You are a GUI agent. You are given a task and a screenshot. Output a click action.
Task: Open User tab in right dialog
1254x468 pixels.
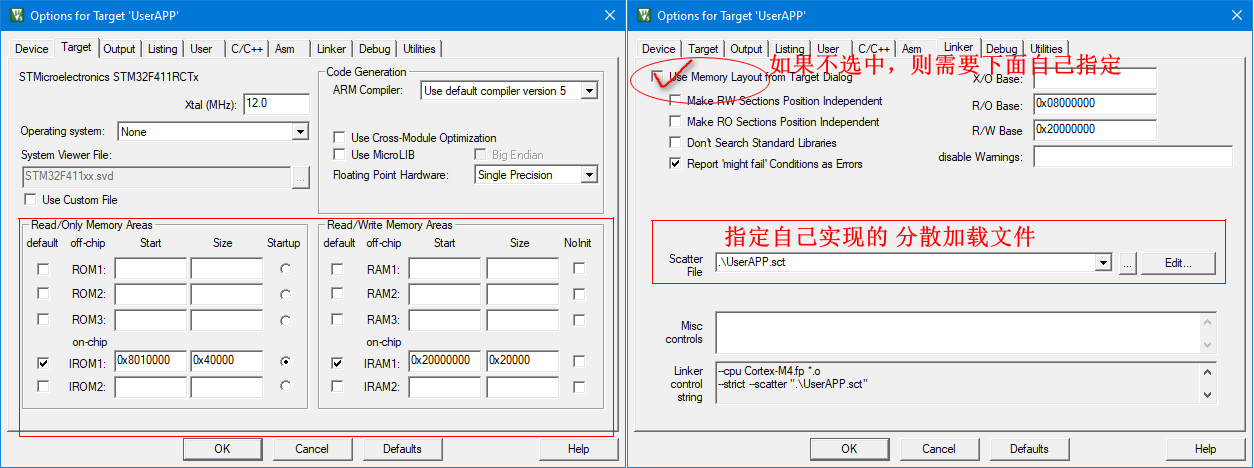(828, 49)
